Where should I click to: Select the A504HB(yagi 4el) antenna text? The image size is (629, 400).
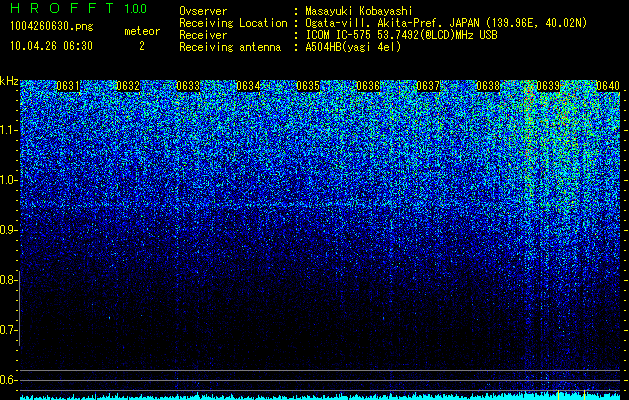coord(353,47)
